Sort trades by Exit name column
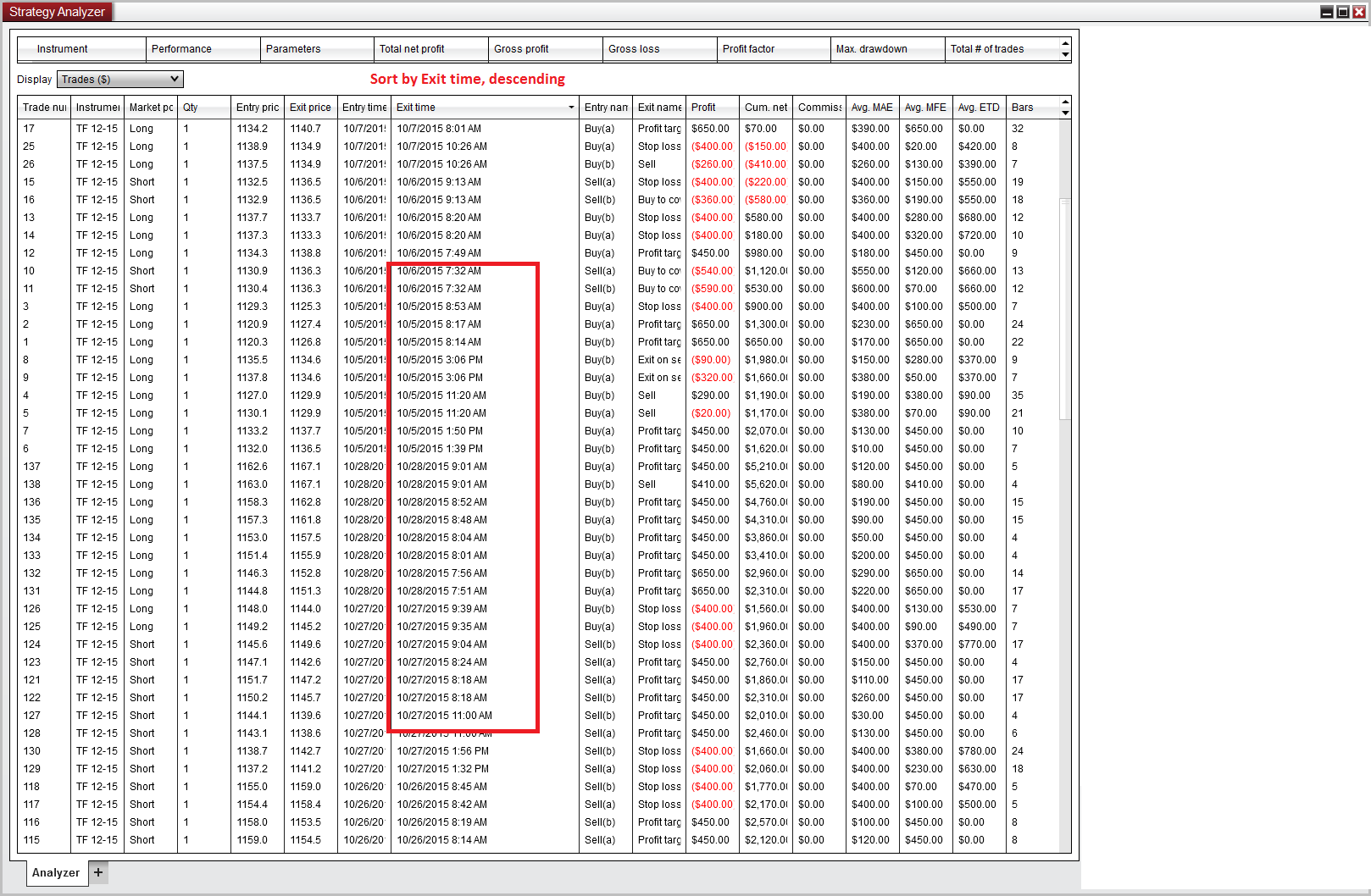This screenshot has height=896, width=1371. pos(659,108)
